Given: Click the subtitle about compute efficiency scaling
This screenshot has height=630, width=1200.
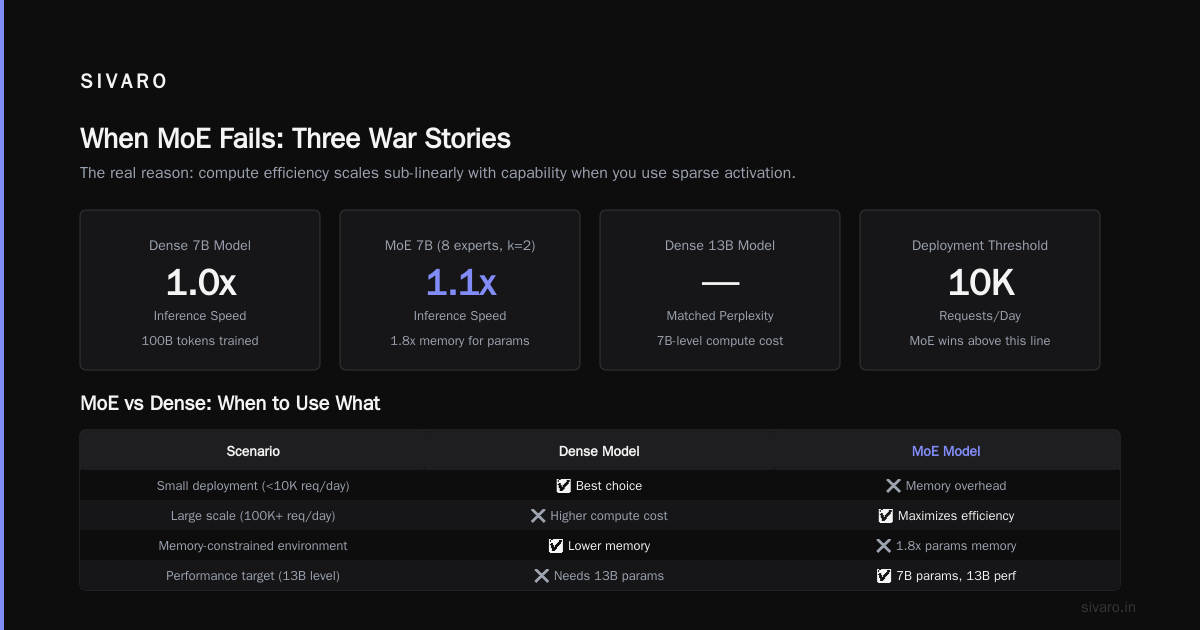Looking at the screenshot, I should pos(438,173).
